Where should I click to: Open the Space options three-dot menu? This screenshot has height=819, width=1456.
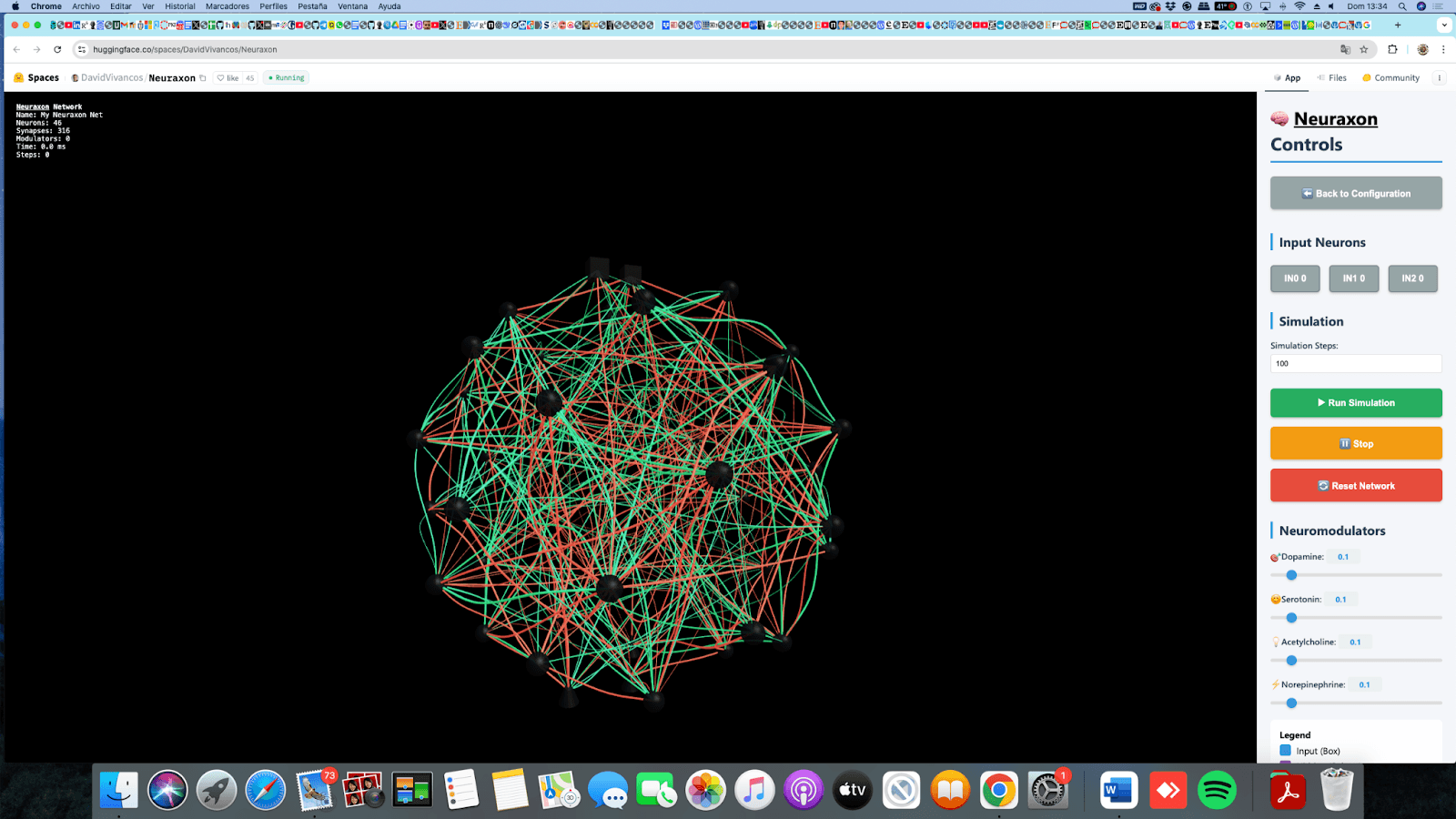click(1440, 78)
